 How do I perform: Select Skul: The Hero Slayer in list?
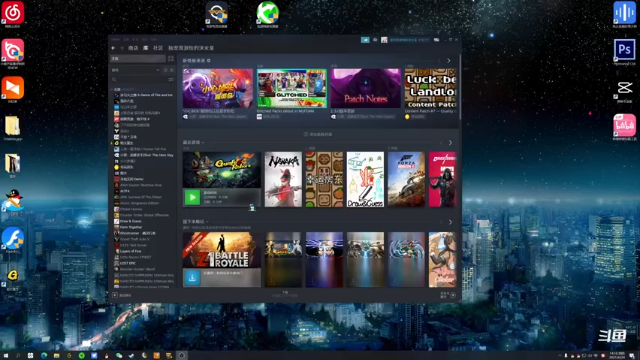[144, 155]
